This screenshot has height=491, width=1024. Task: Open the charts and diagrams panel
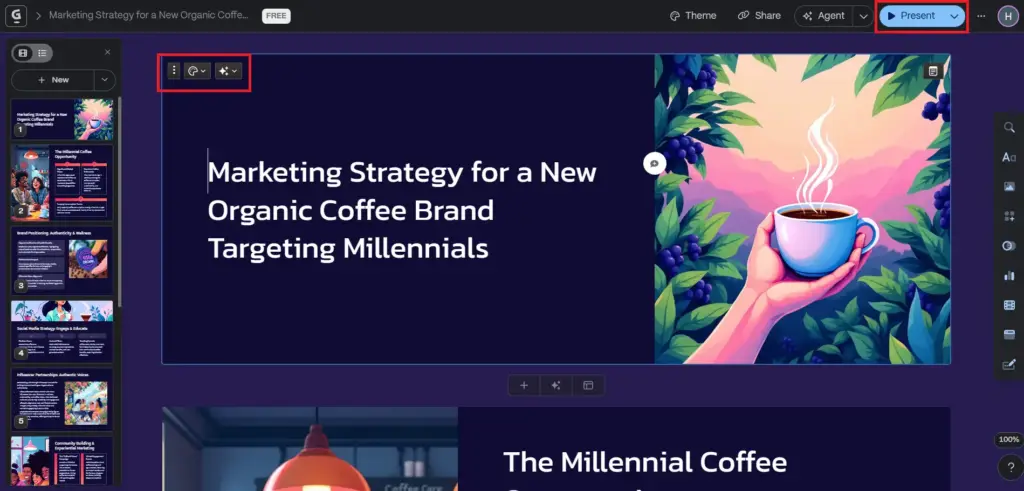pos(1009,275)
